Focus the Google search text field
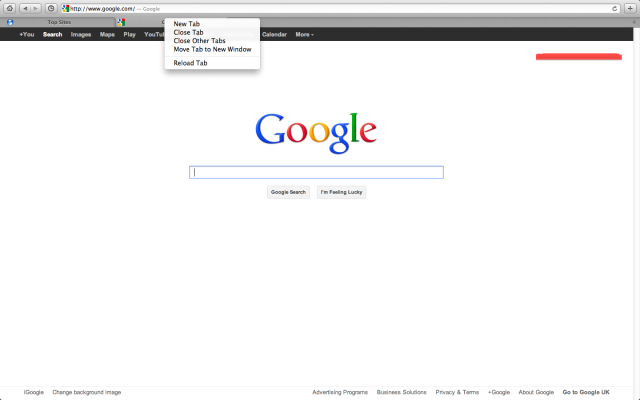 pyautogui.click(x=316, y=172)
